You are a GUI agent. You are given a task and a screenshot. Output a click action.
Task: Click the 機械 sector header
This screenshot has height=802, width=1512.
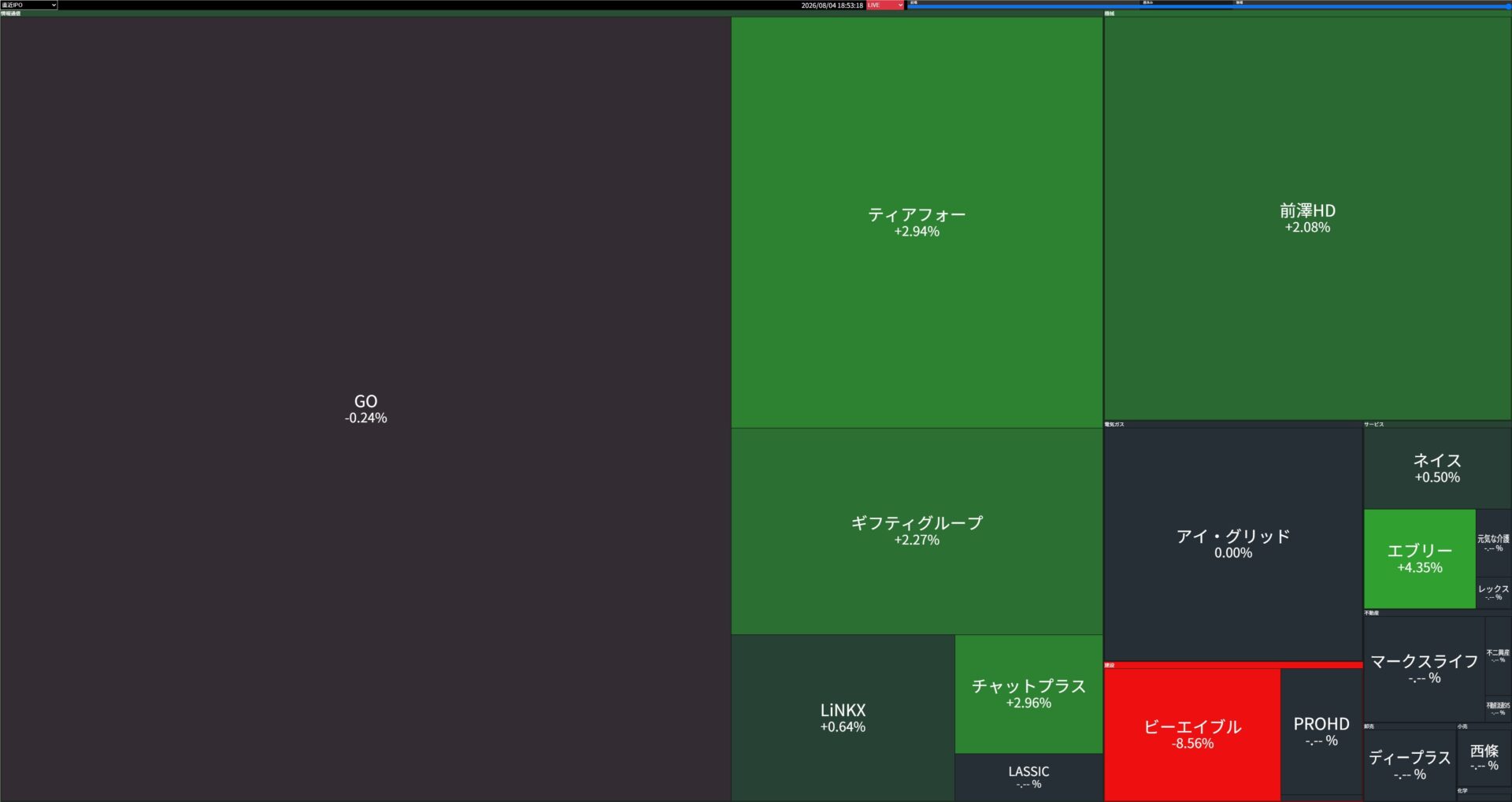tap(1307, 13)
